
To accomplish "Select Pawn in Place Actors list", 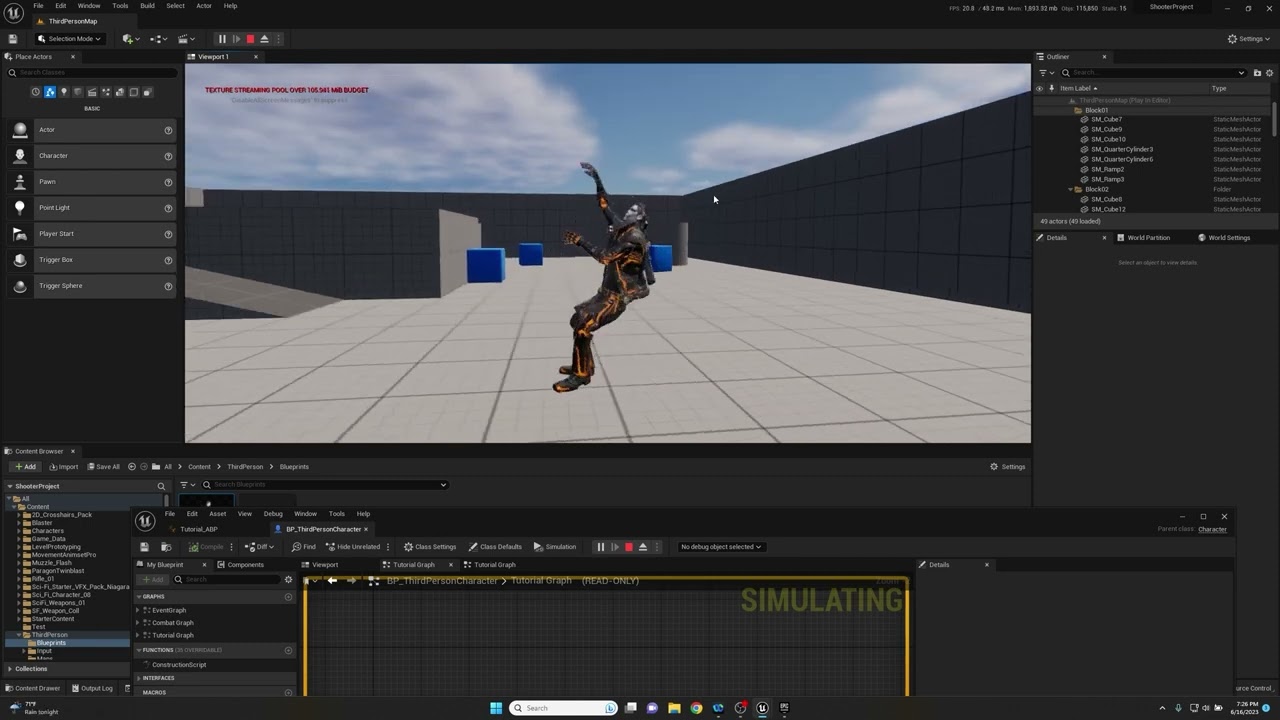I will click(90, 182).
